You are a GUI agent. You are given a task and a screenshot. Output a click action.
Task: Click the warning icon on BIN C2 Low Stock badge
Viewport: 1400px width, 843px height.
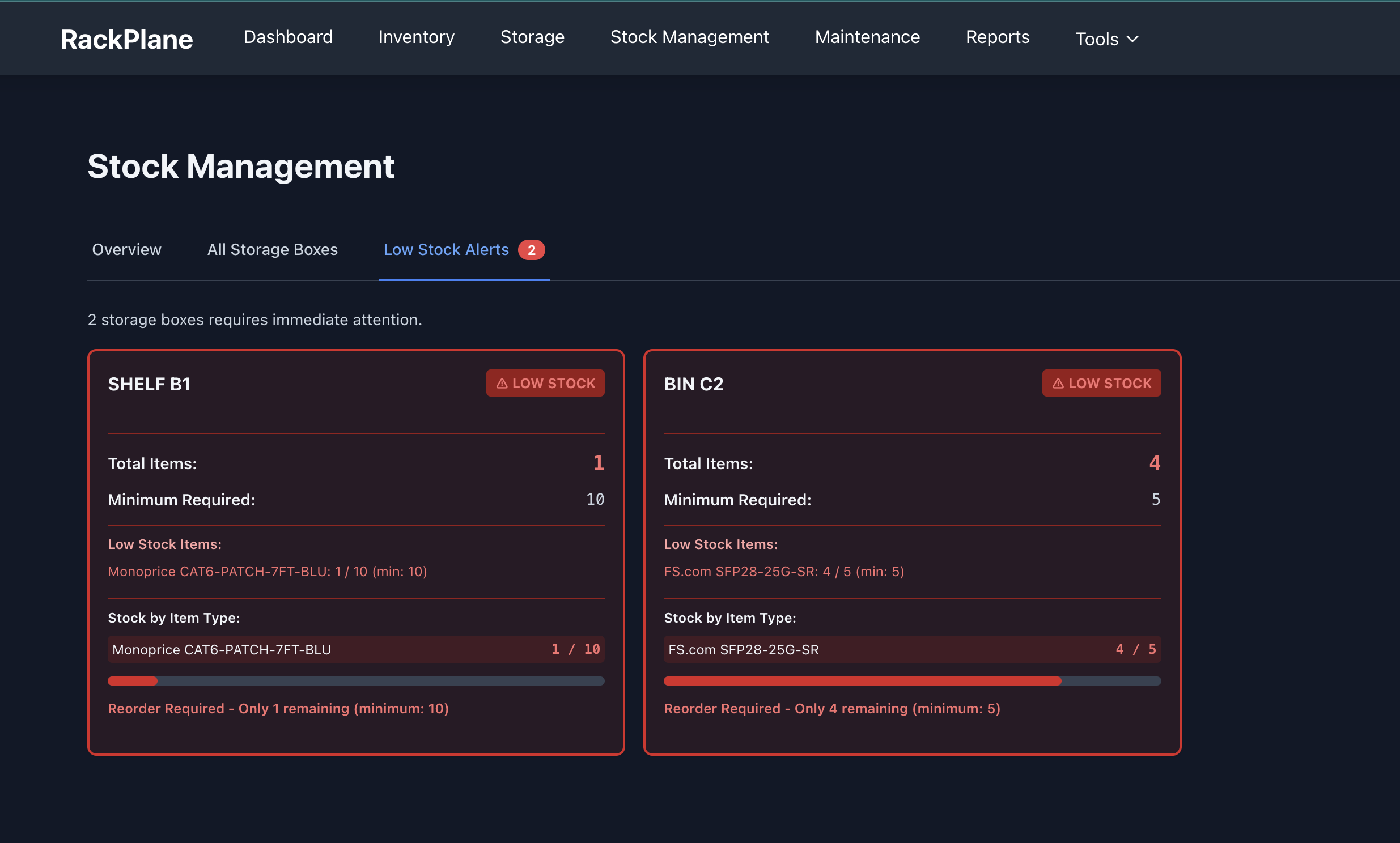point(1058,383)
